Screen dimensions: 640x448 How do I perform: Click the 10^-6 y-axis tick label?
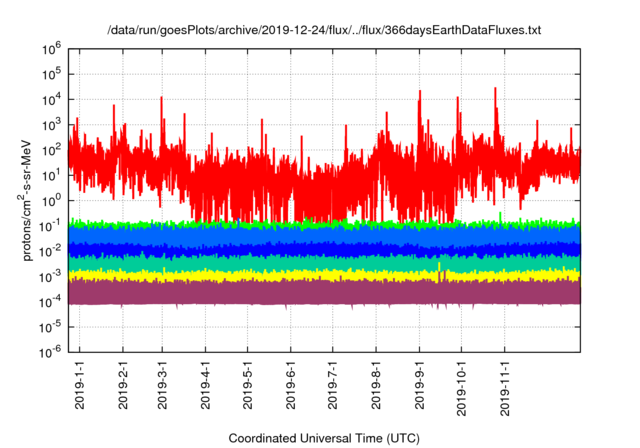tap(50, 351)
